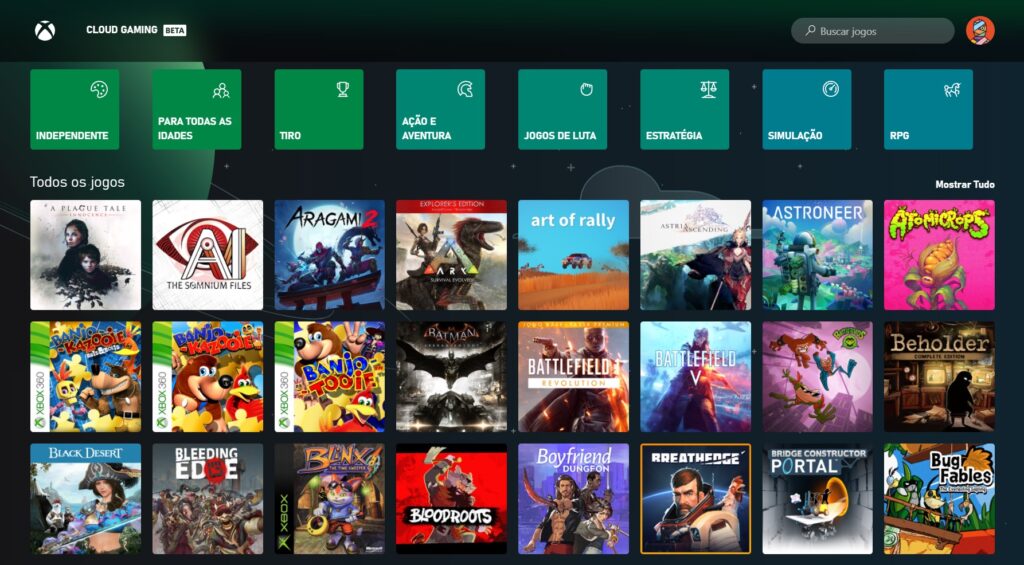
Task: Click the search magnifier icon
Action: [x=810, y=31]
